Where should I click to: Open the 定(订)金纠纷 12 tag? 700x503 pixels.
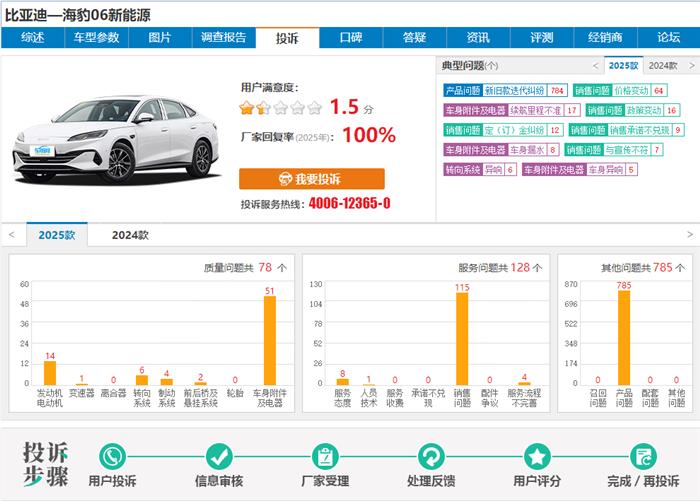[504, 130]
